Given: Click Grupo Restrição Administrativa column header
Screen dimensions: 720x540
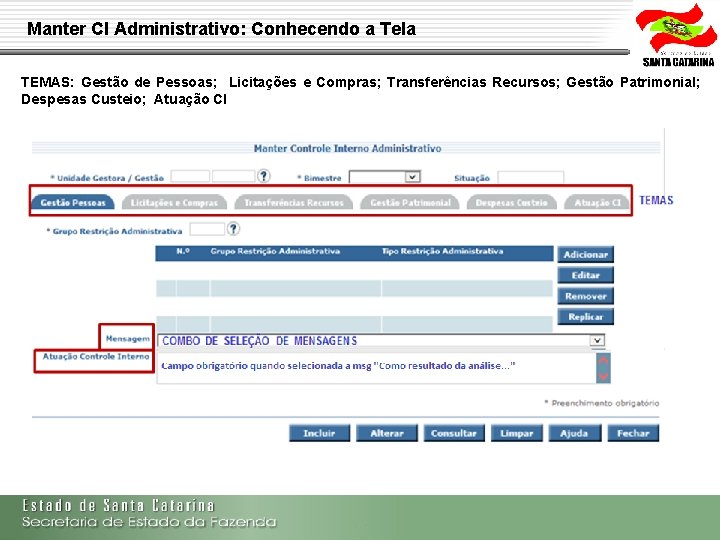Looking at the screenshot, I should pyautogui.click(x=275, y=251).
